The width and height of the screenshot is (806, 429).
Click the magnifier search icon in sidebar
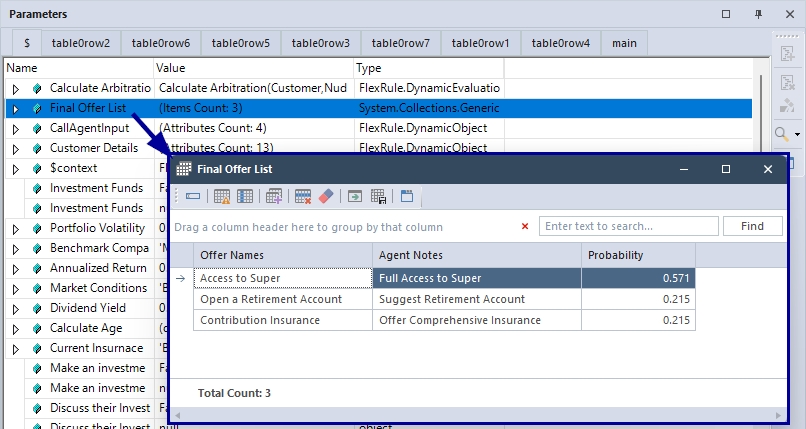tap(781, 134)
